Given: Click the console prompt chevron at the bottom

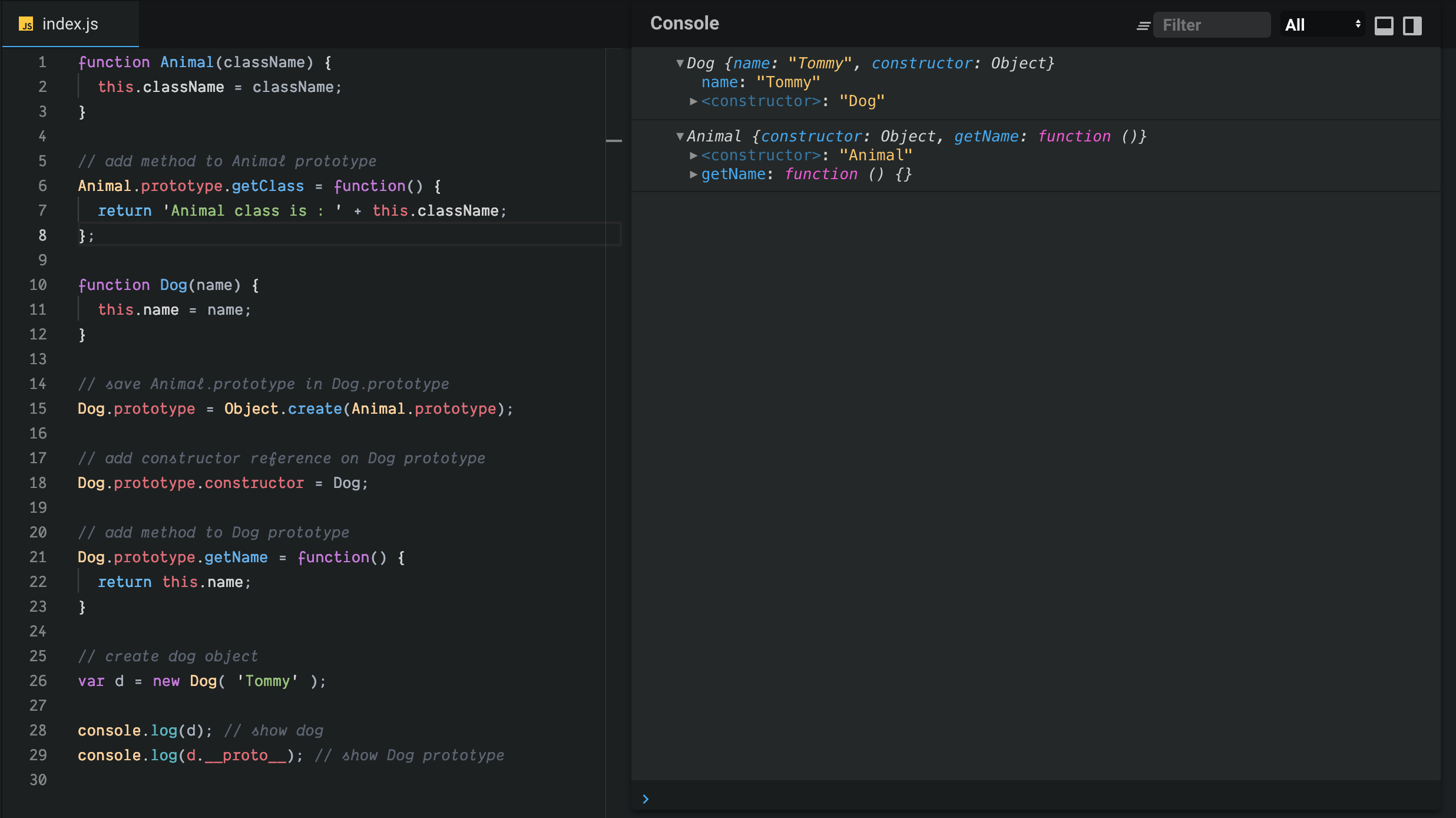Looking at the screenshot, I should click(x=646, y=799).
